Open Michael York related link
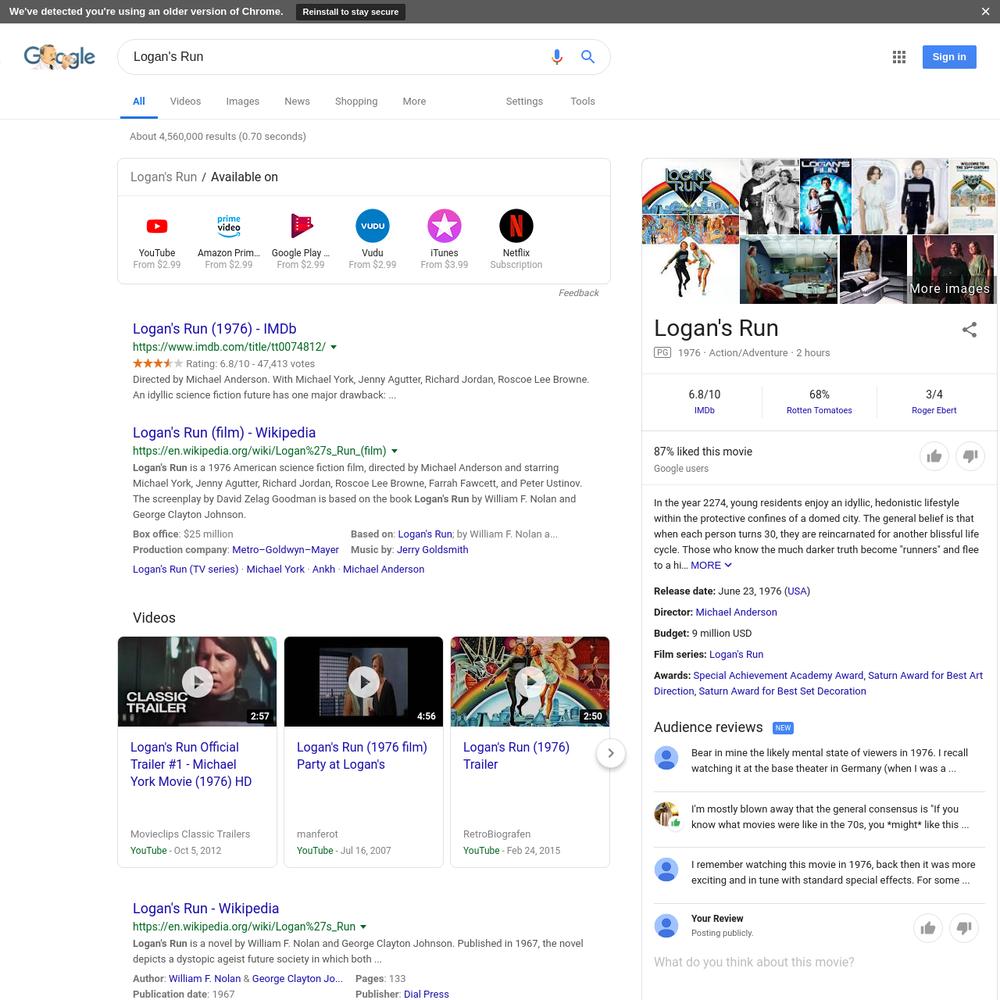This screenshot has width=1000, height=1000. 276,570
